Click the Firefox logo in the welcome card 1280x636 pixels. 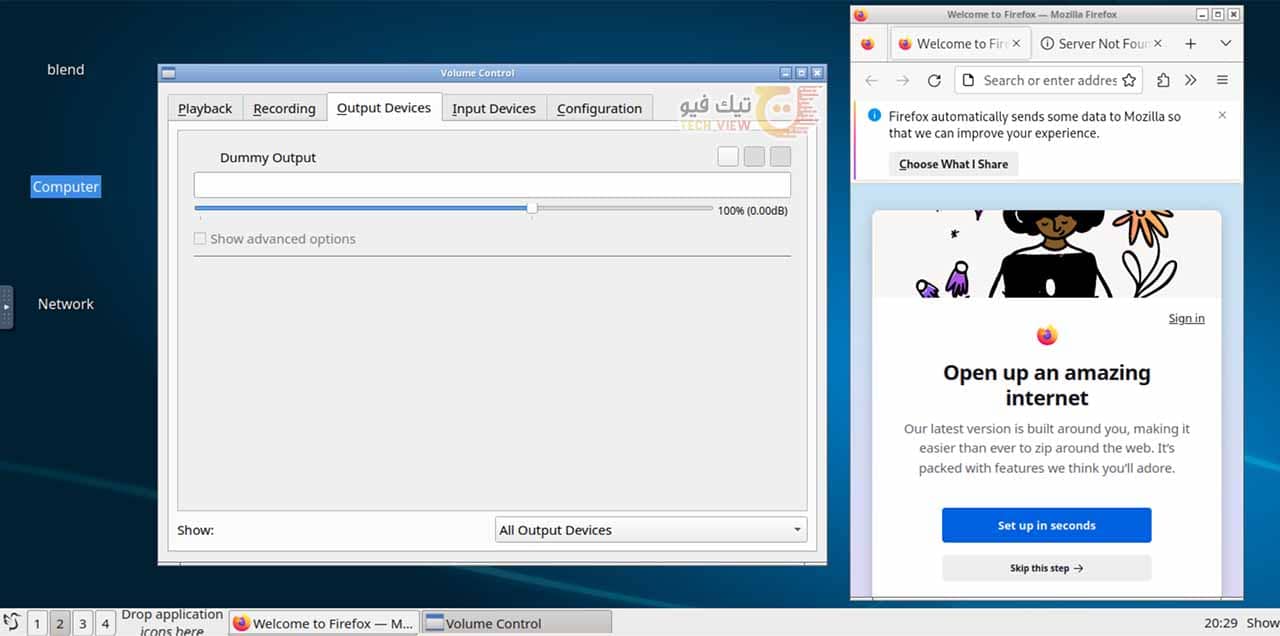click(1046, 335)
